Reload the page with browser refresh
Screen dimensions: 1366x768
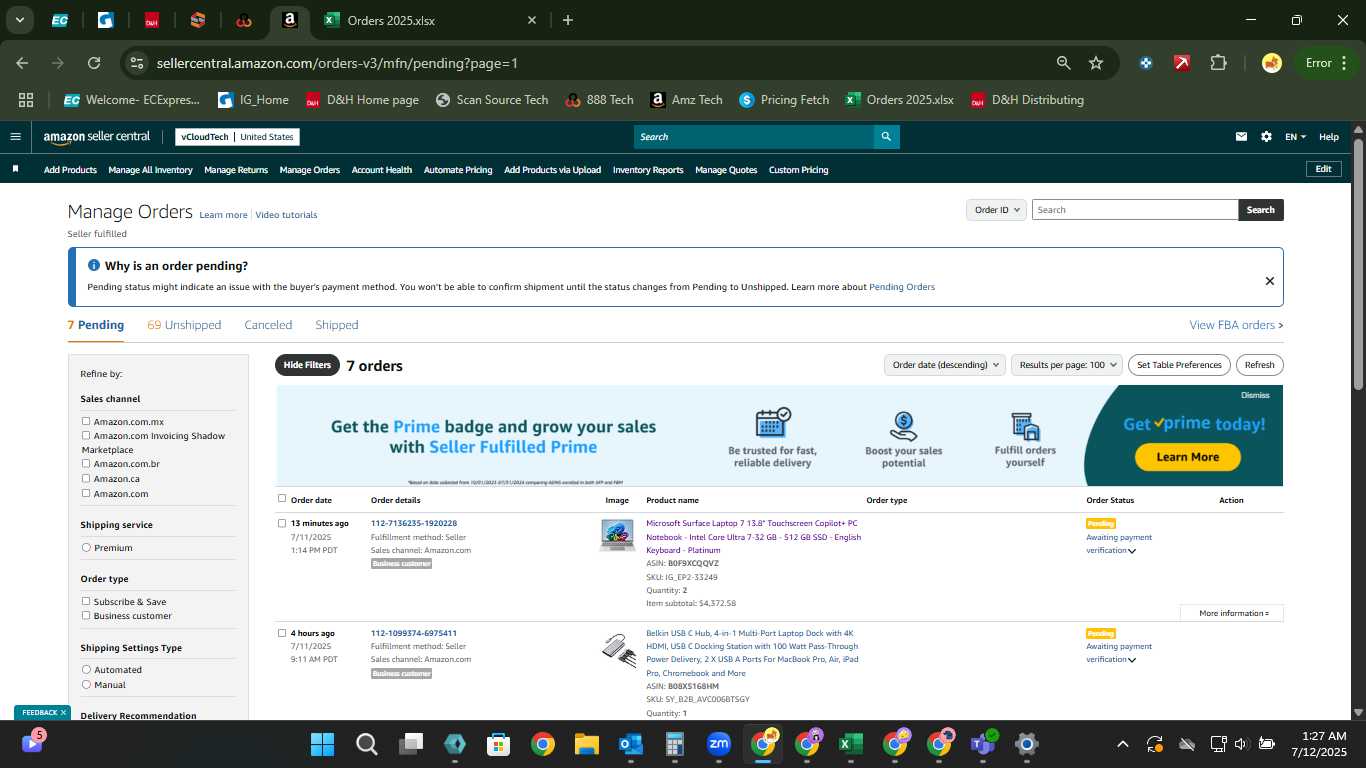click(94, 63)
